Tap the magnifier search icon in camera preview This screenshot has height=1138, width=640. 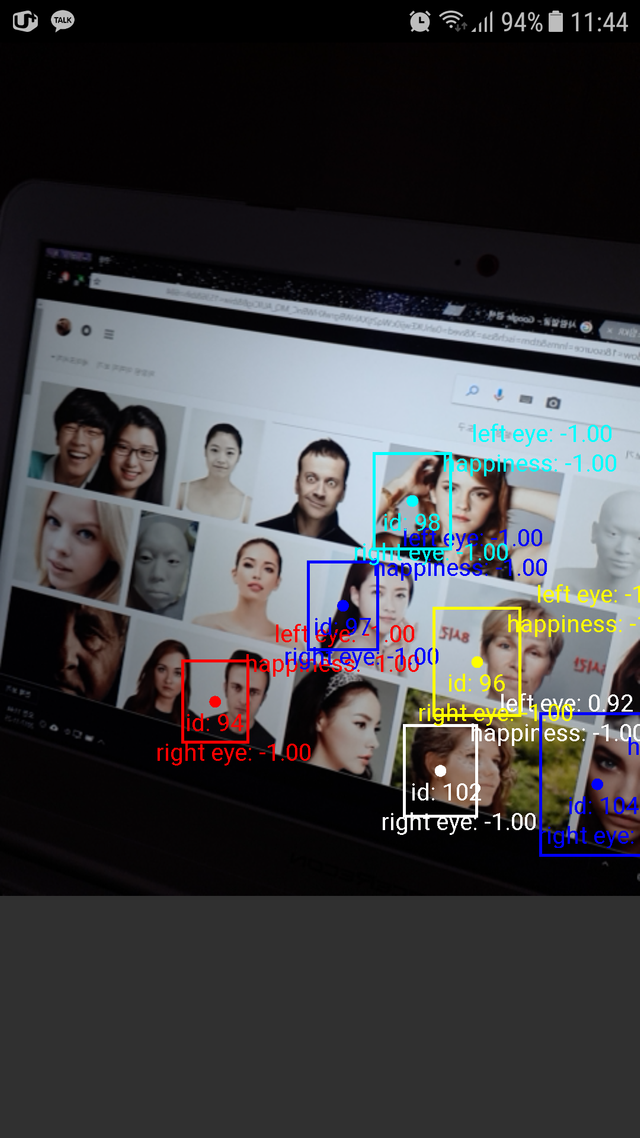(x=472, y=391)
